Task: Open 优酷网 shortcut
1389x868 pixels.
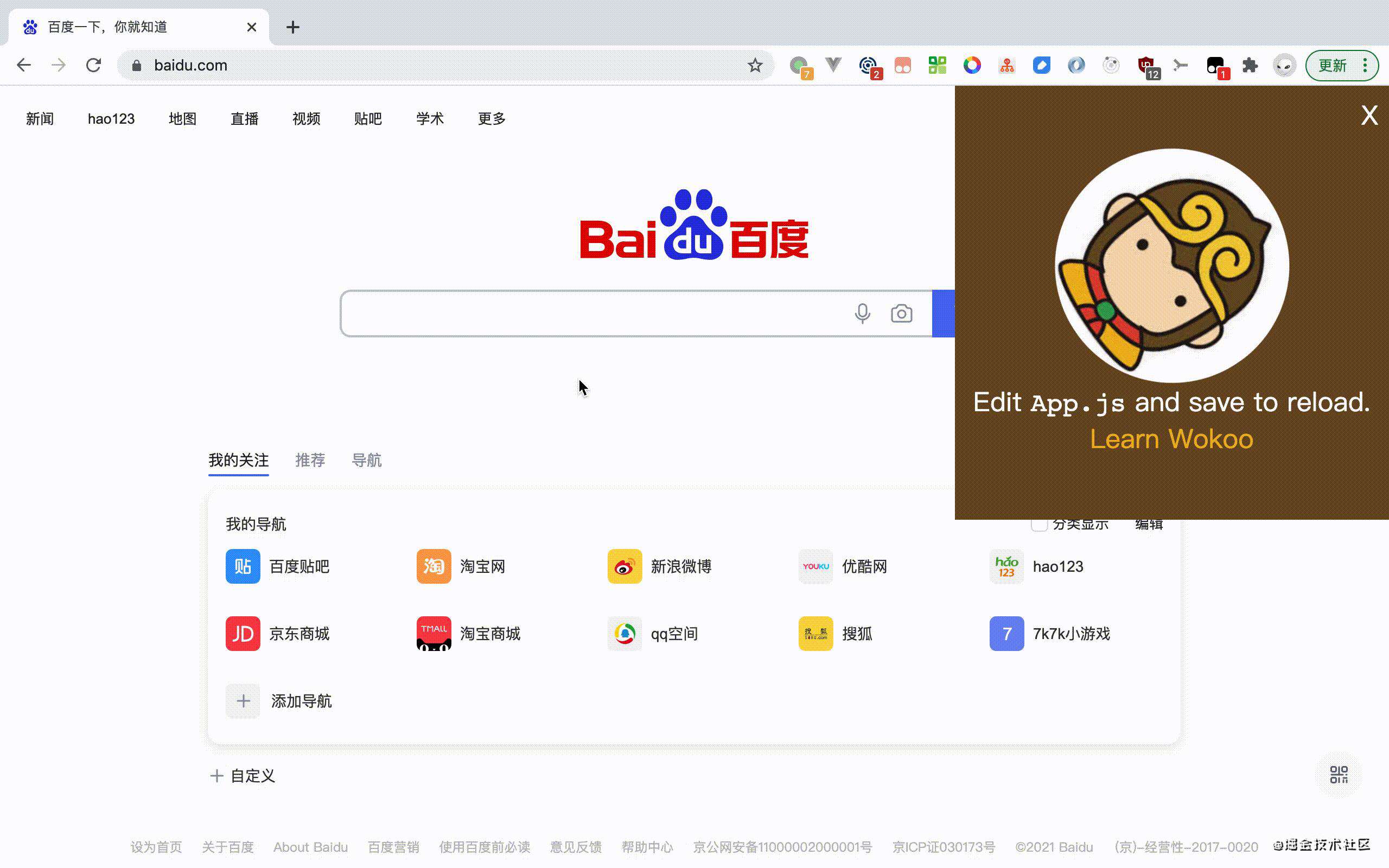Action: point(843,566)
